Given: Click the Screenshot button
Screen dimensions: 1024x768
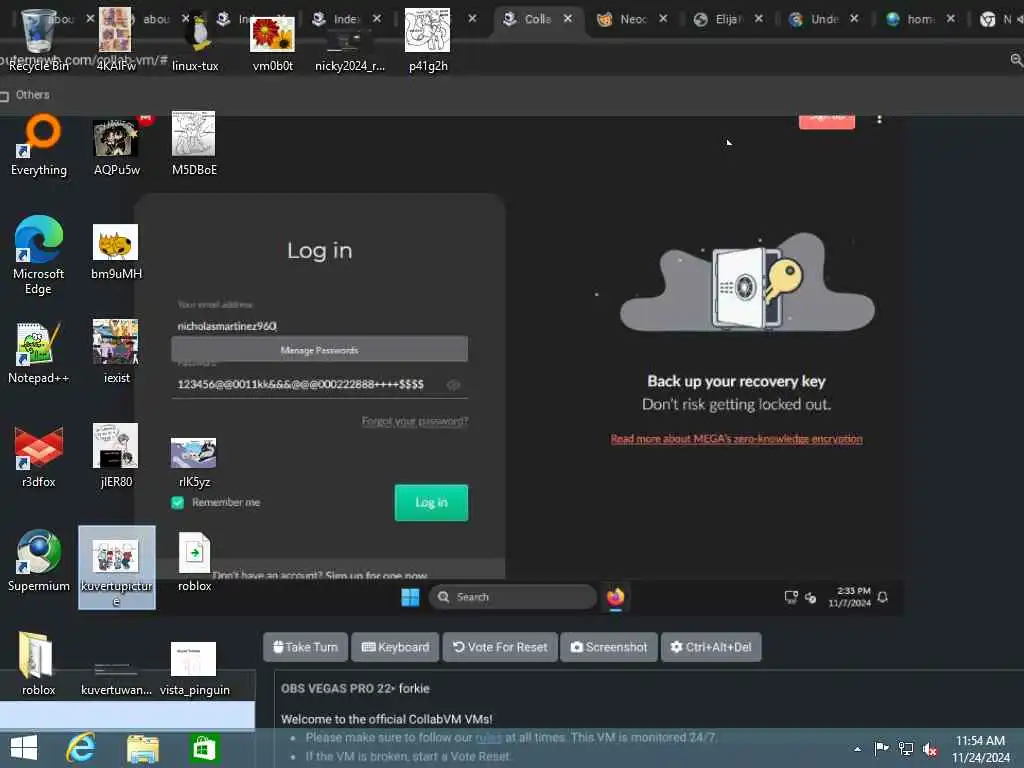Looking at the screenshot, I should (x=609, y=647).
